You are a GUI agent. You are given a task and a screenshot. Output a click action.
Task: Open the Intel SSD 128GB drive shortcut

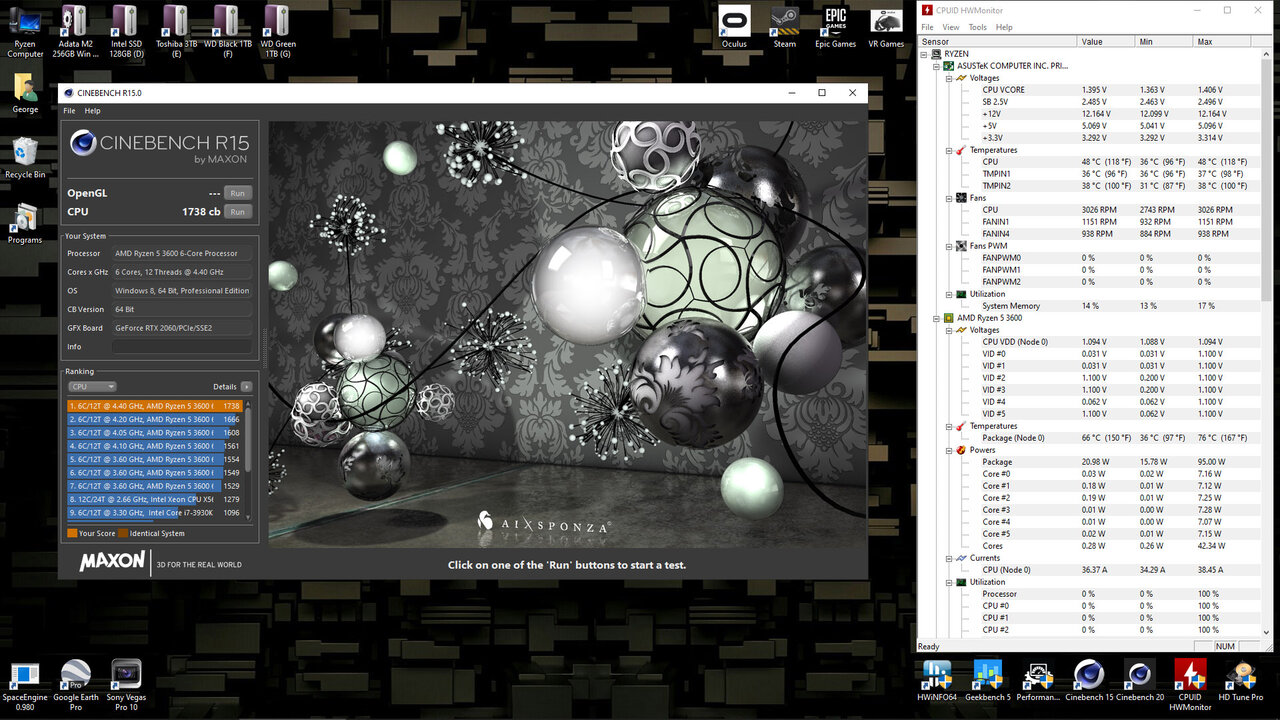[125, 32]
